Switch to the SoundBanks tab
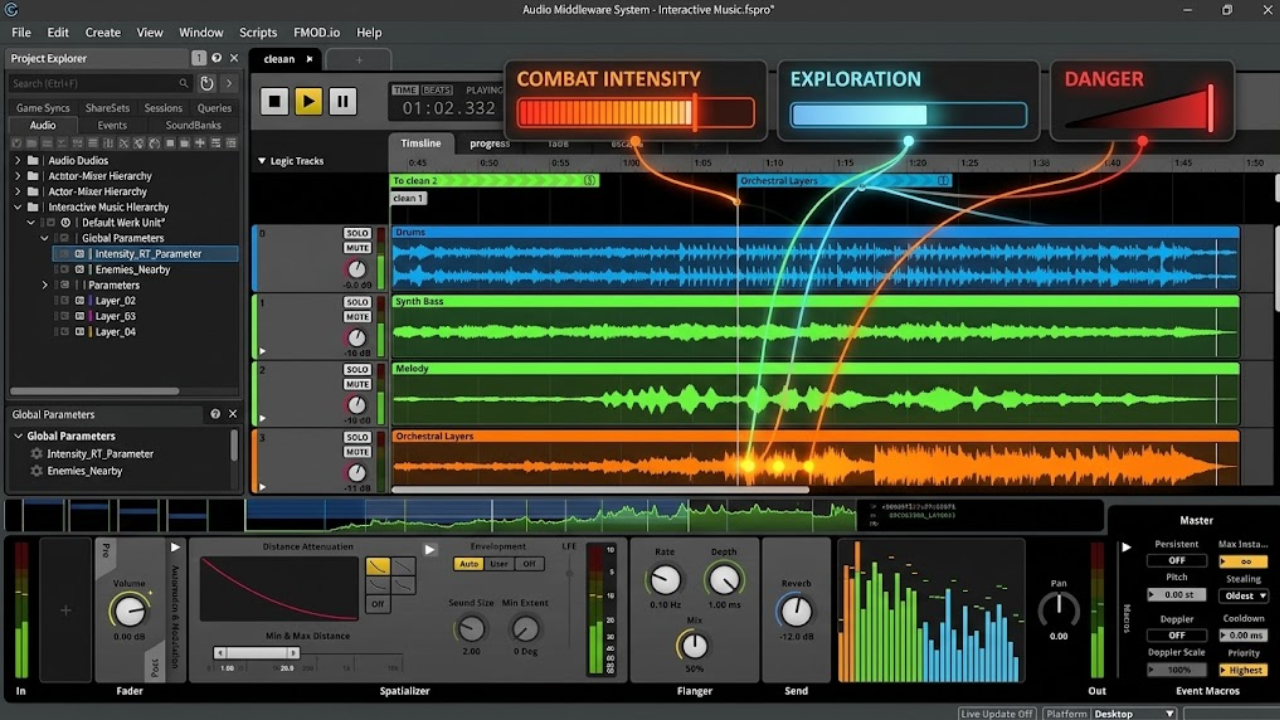1280x720 pixels. pos(194,126)
